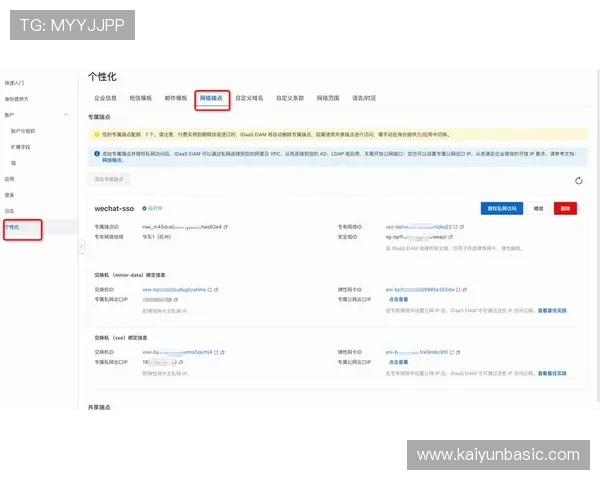Screen dimensions: 600x480
Task: Switch to the 邮件模板 tab
Action: point(176,98)
